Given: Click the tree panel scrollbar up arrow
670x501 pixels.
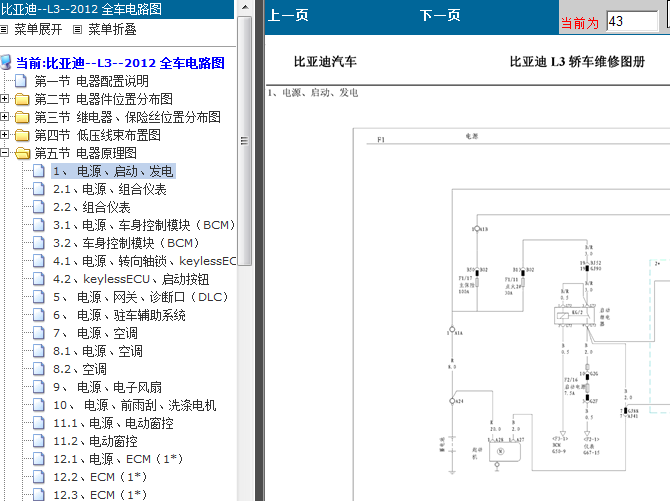Looking at the screenshot, I should click(x=245, y=7).
